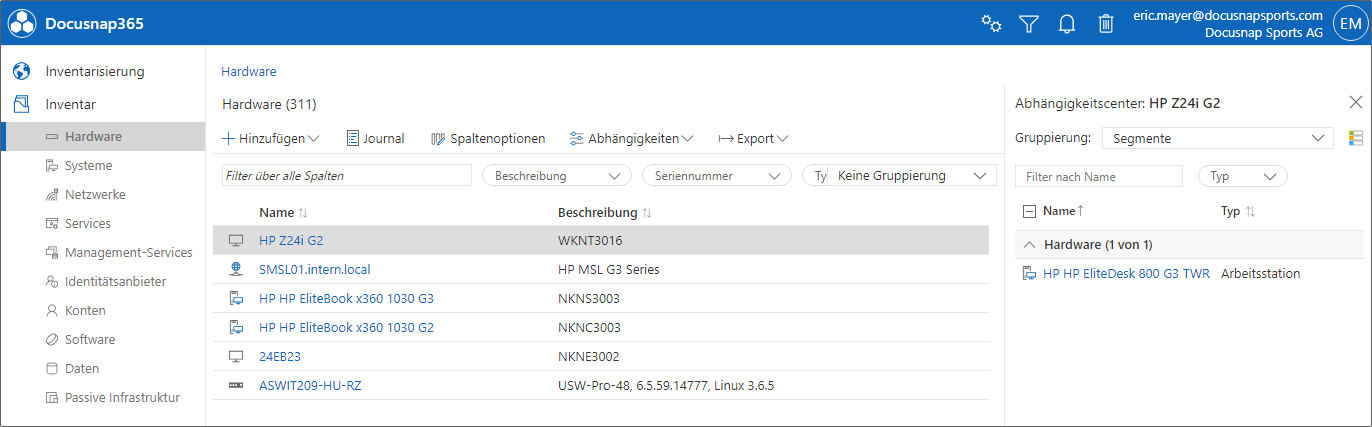Click the Docusnap365 logo icon
This screenshot has height=427, width=1372.
point(23,23)
